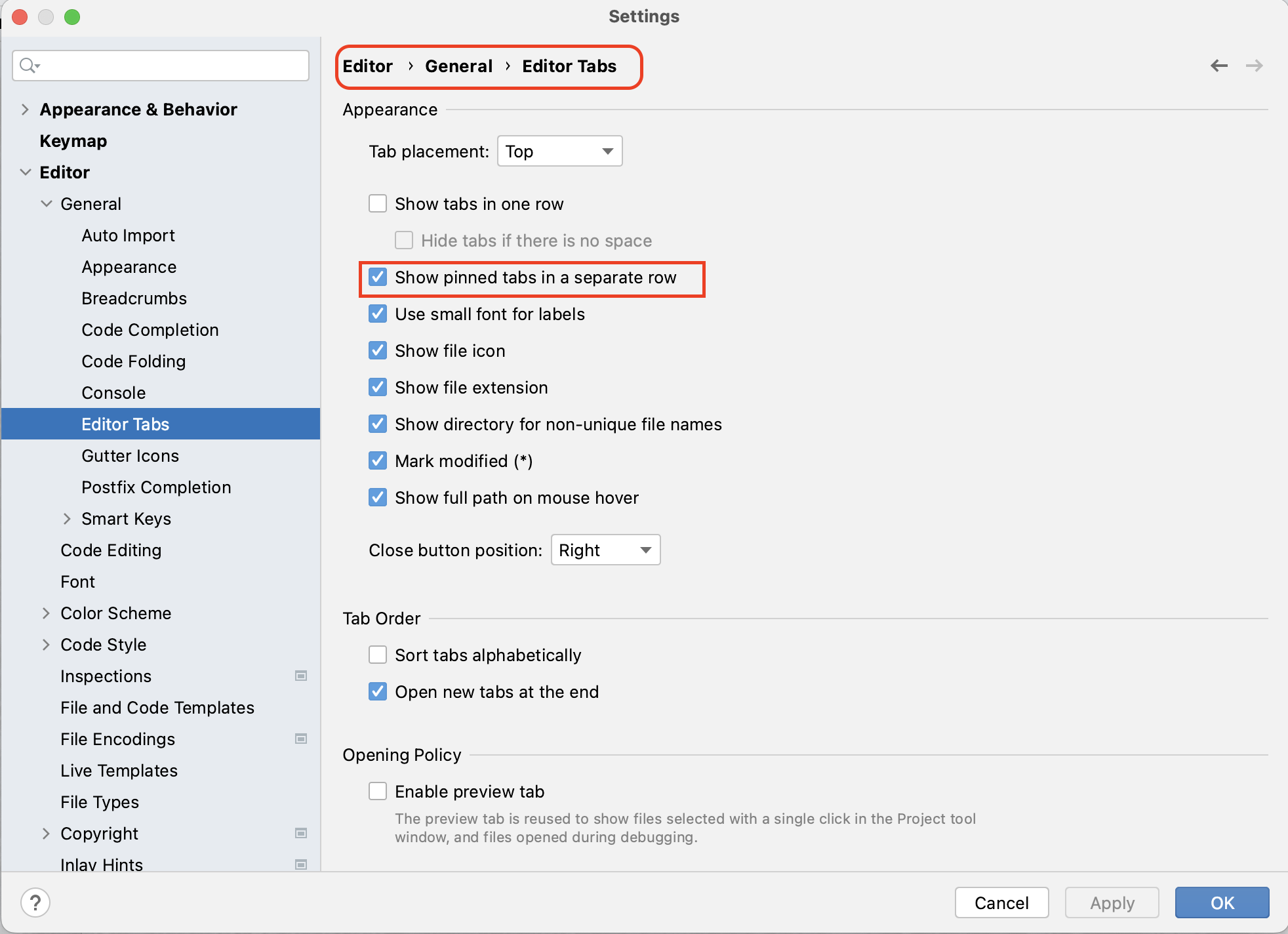Screen dimensions: 1288x934
Task: Click the project-level icon next to Inlay Hints
Action: click(301, 864)
